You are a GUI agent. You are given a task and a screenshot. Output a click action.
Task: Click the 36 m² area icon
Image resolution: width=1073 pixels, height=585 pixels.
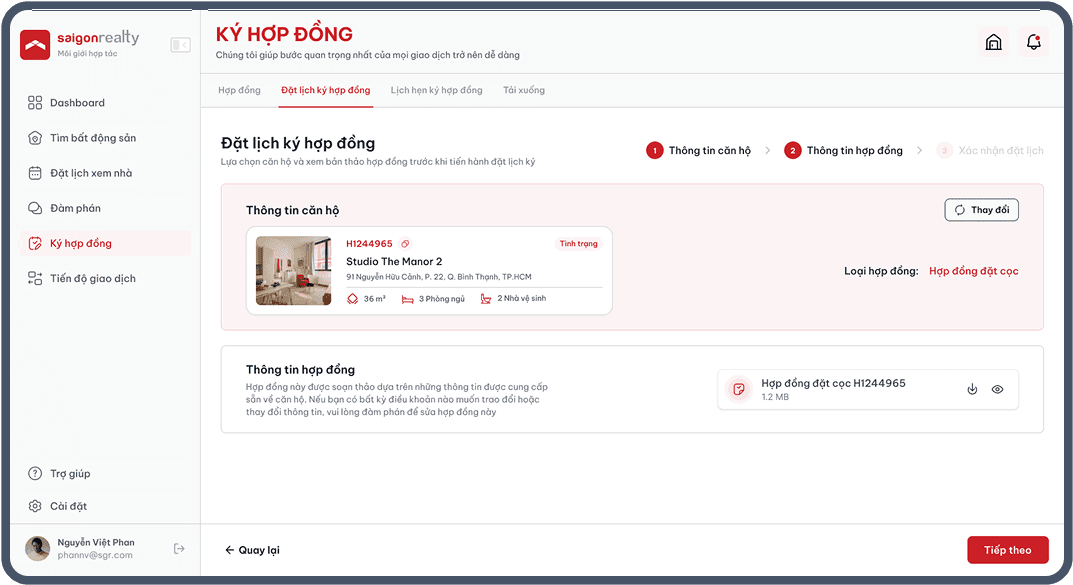point(352,299)
